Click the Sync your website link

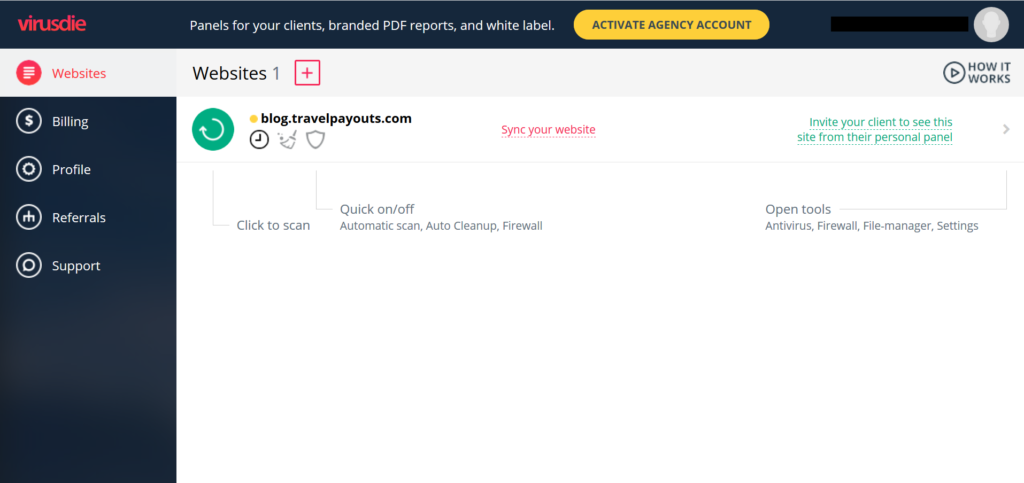click(548, 130)
